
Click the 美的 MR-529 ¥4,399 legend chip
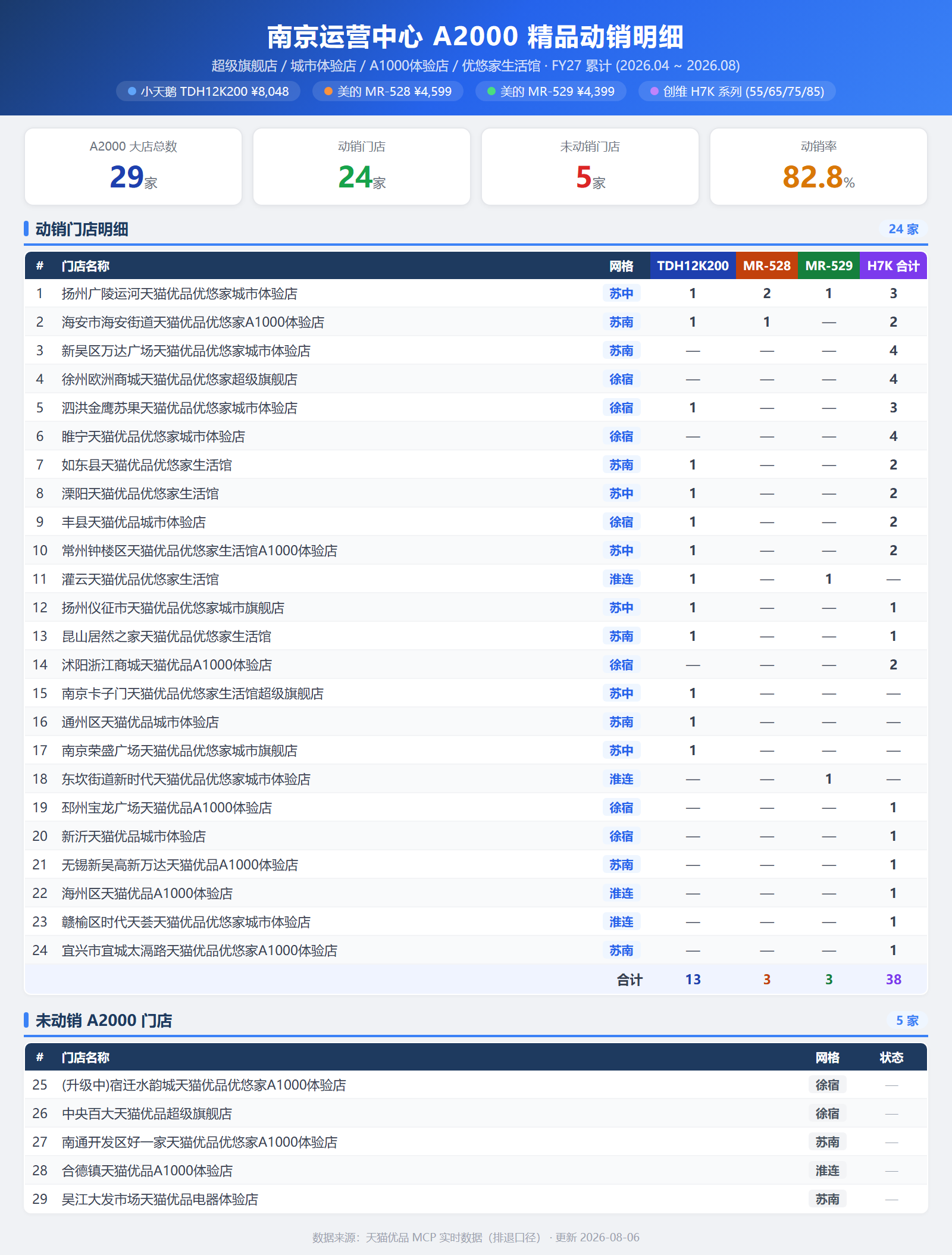tap(551, 91)
